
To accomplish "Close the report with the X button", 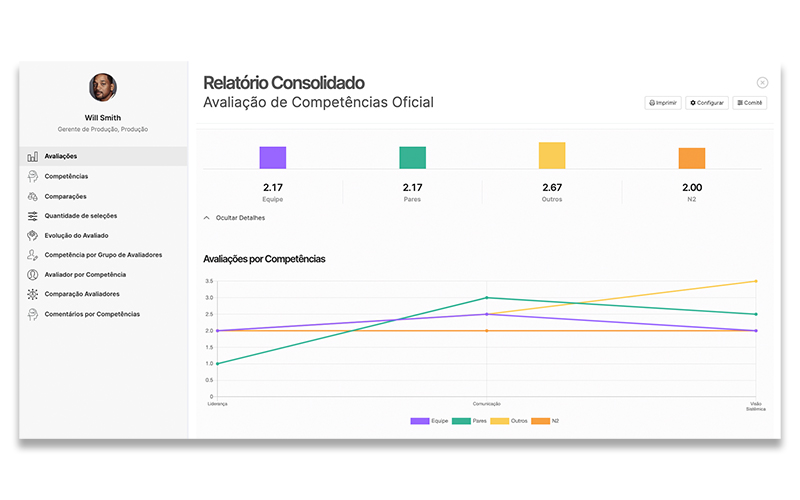I will point(762,83).
